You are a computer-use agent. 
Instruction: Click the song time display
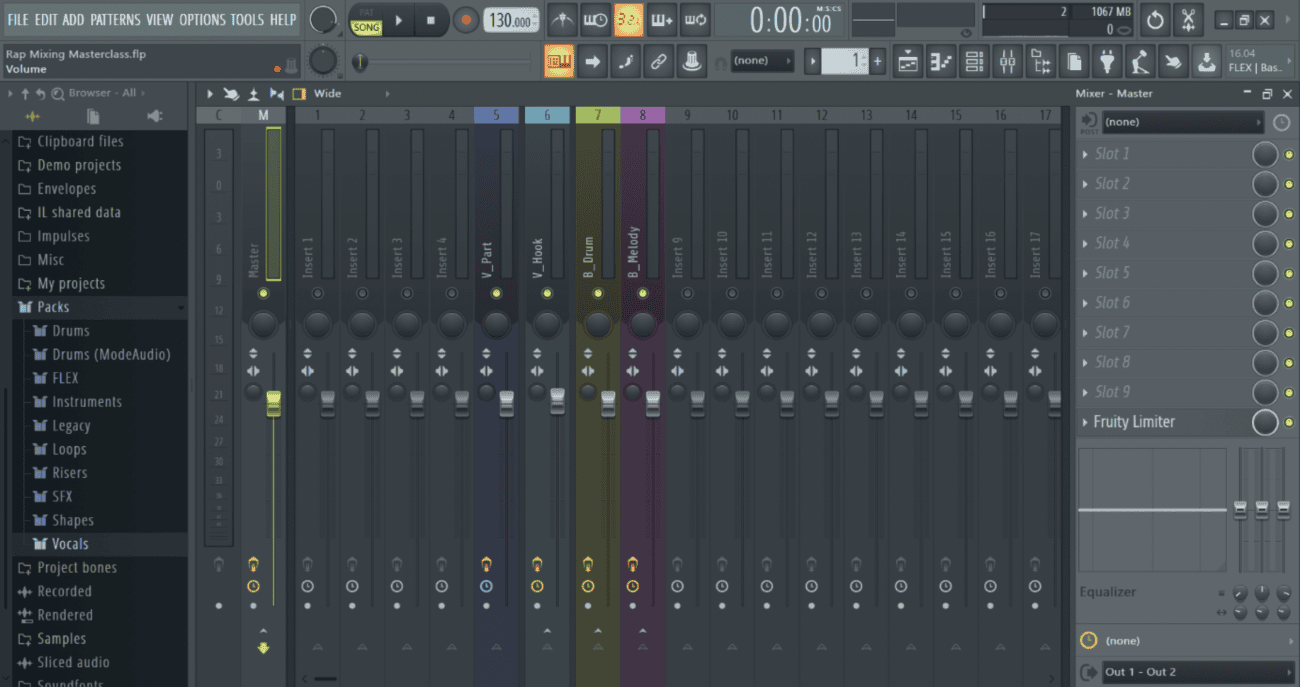pyautogui.click(x=790, y=20)
